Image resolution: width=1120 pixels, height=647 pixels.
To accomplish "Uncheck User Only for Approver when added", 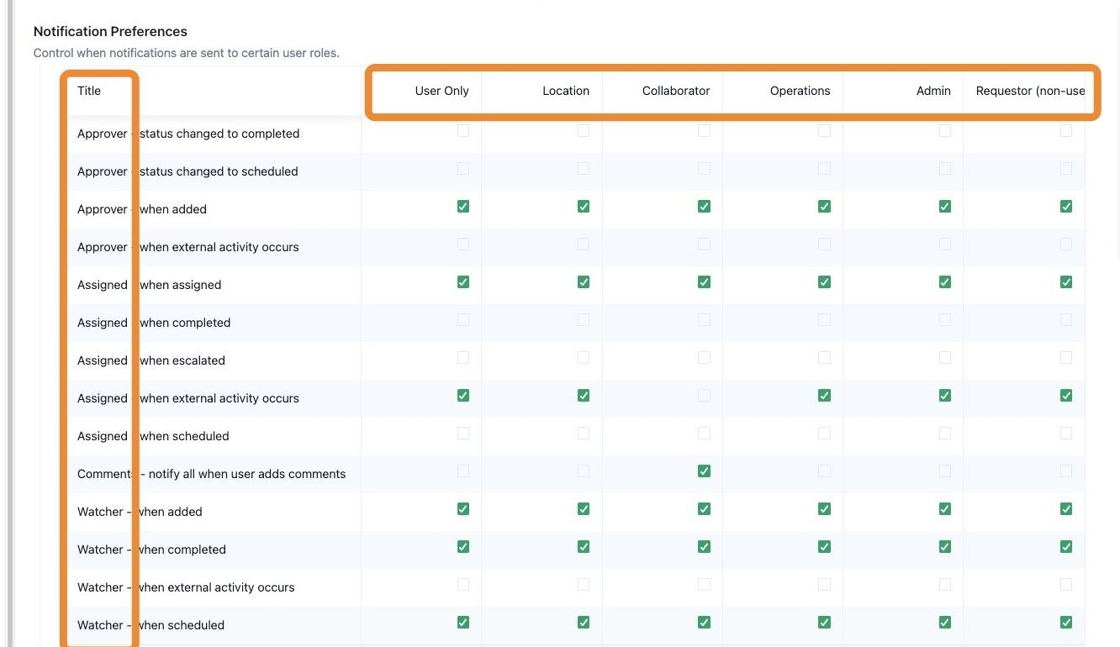I will pos(463,206).
